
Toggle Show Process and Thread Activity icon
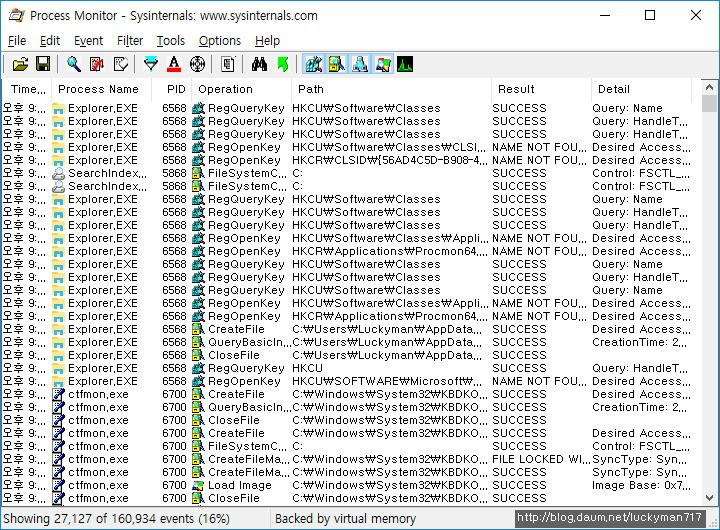(383, 64)
